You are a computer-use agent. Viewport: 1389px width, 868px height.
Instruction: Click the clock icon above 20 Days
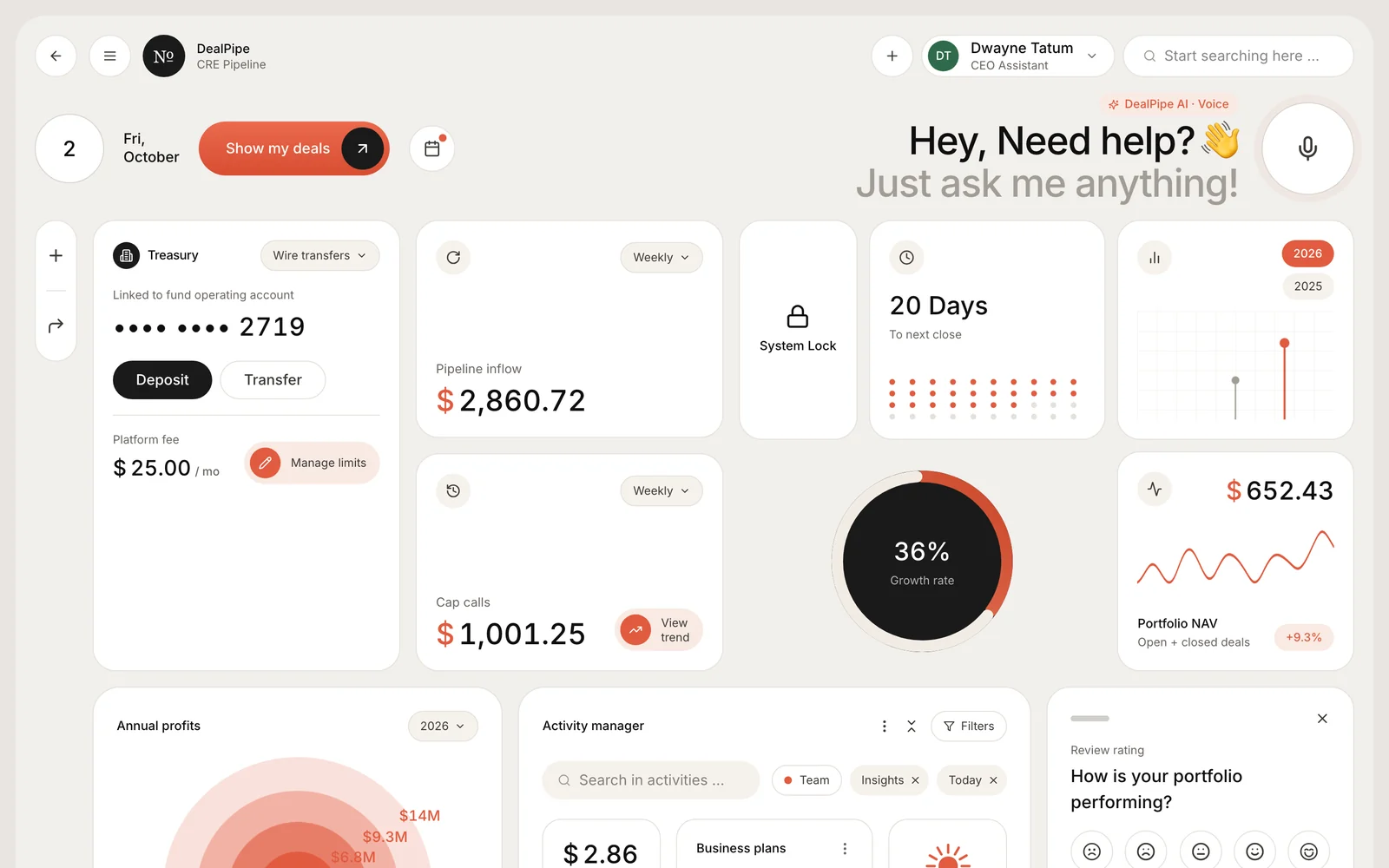click(906, 258)
